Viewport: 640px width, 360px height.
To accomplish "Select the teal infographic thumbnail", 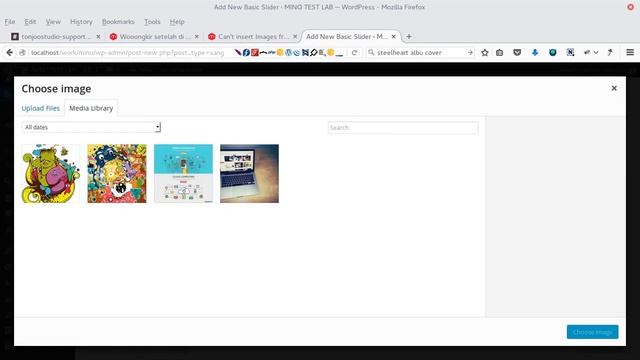I will click(x=183, y=173).
